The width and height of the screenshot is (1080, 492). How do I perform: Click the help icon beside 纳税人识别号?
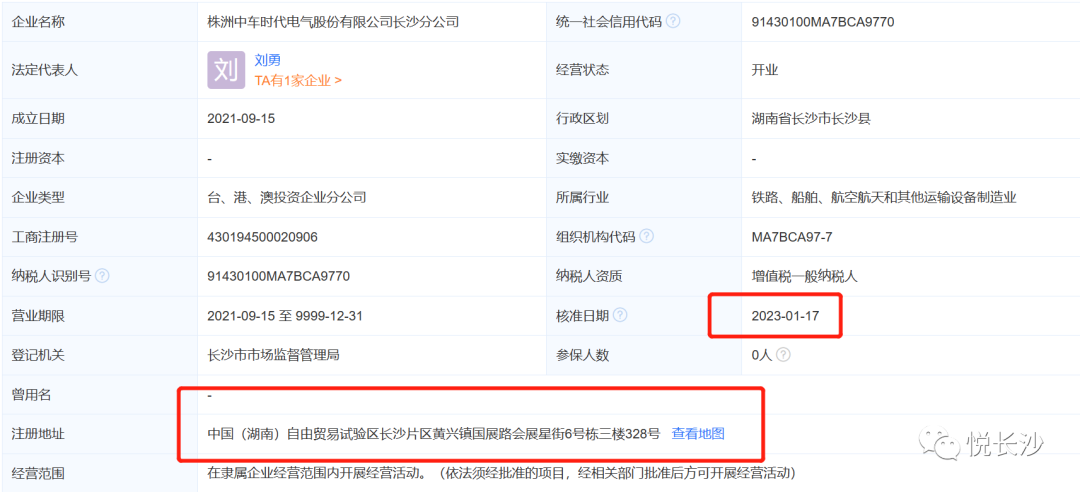click(x=102, y=276)
